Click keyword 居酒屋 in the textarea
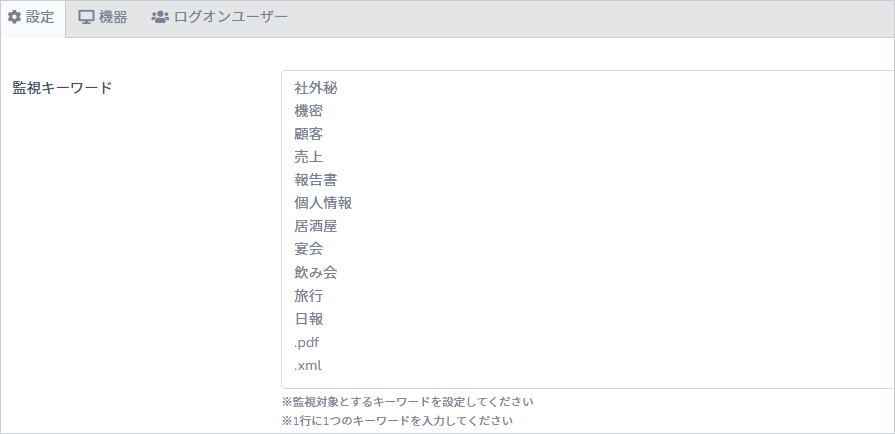895x434 pixels. tap(316, 227)
